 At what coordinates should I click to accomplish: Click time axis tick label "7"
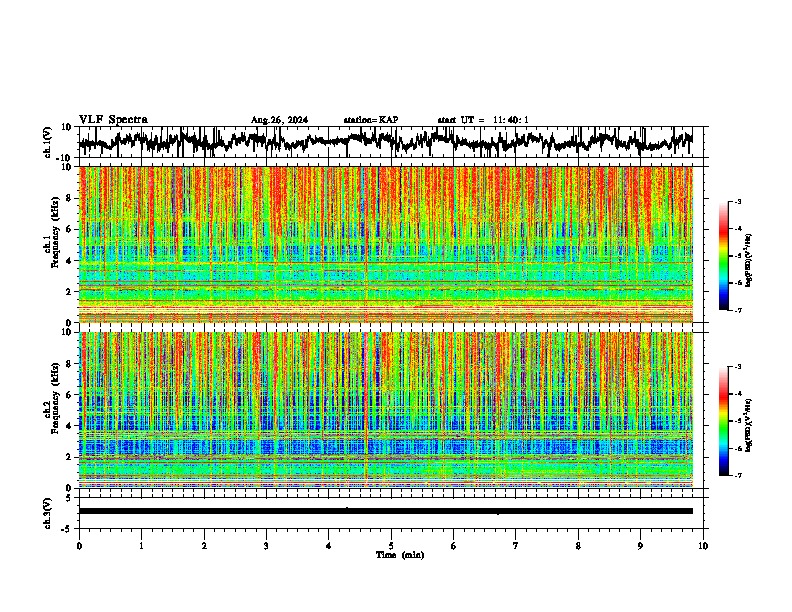coord(516,546)
